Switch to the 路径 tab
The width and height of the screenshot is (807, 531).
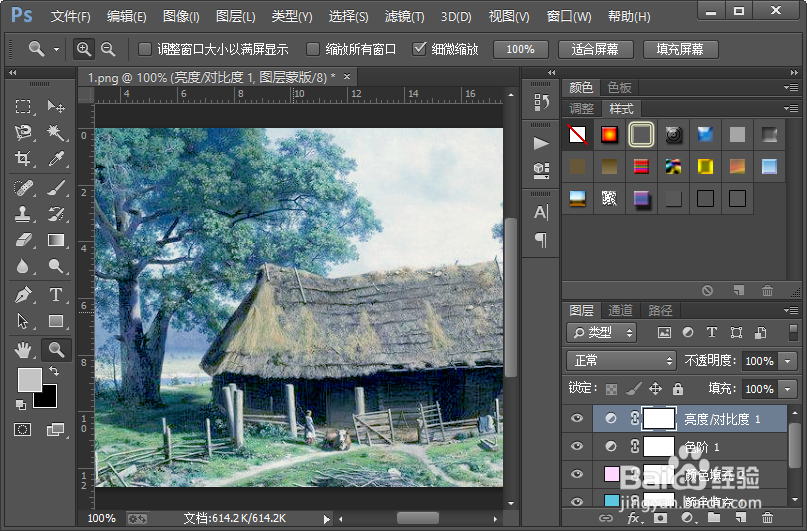(660, 310)
